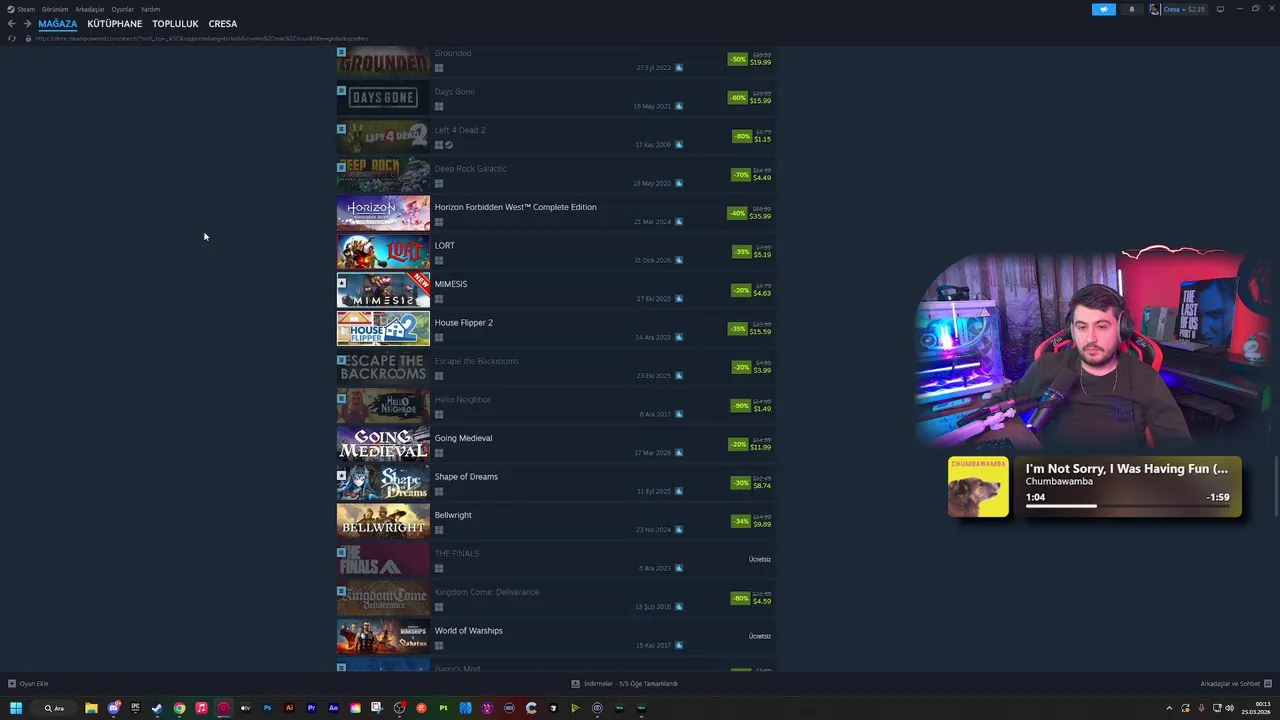Open the Steam menu
The image size is (1280, 720).
(x=22, y=9)
